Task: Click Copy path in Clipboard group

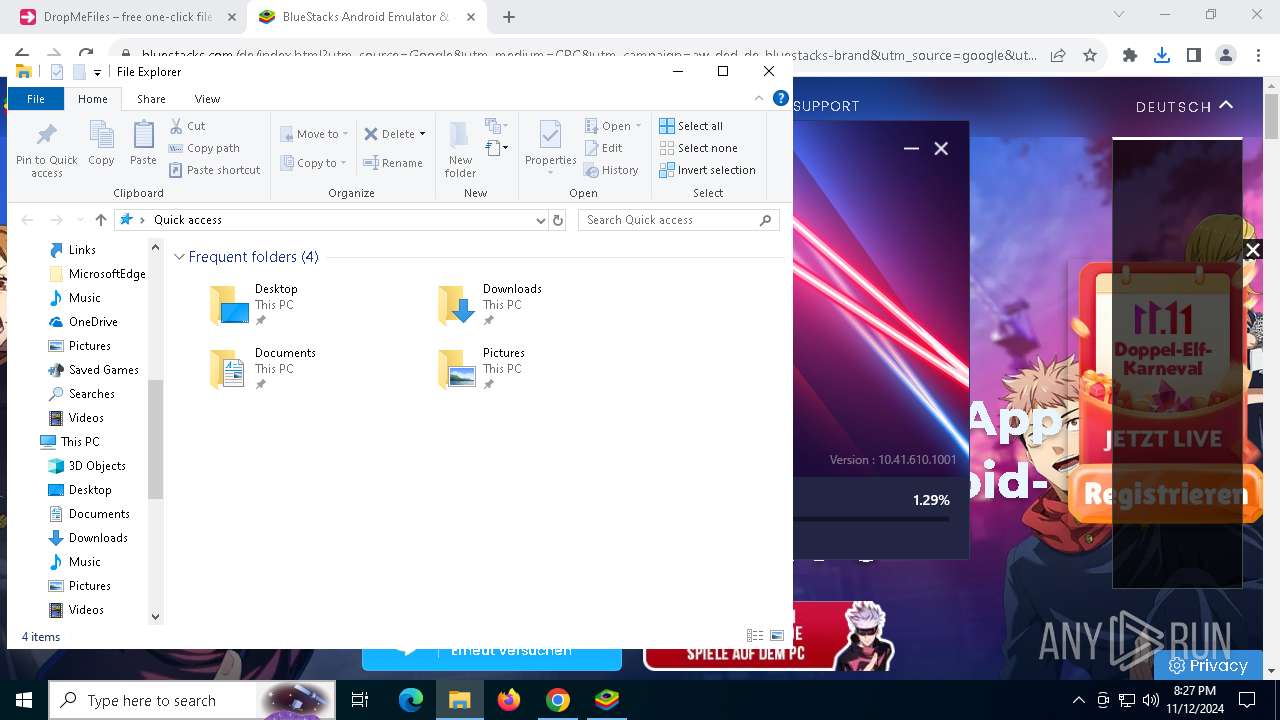Action: coord(204,148)
